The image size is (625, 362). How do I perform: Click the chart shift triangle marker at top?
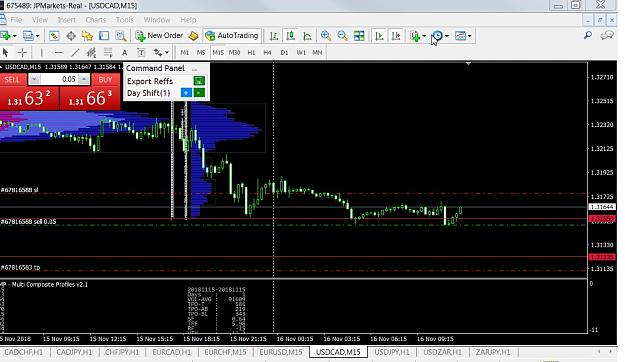click(x=468, y=63)
